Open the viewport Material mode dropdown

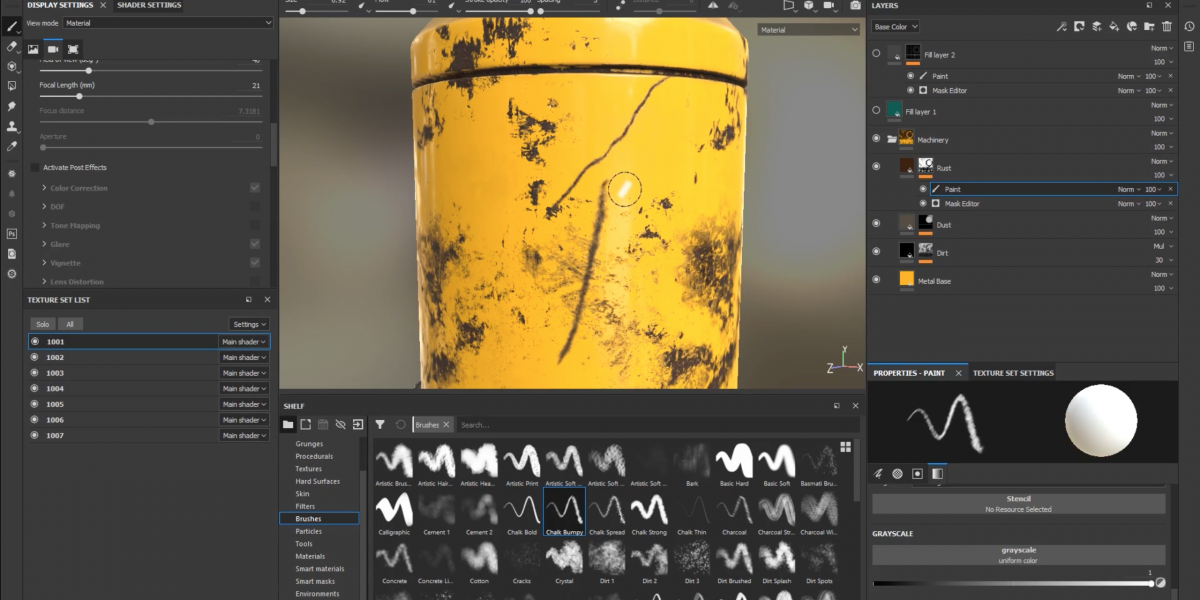808,30
